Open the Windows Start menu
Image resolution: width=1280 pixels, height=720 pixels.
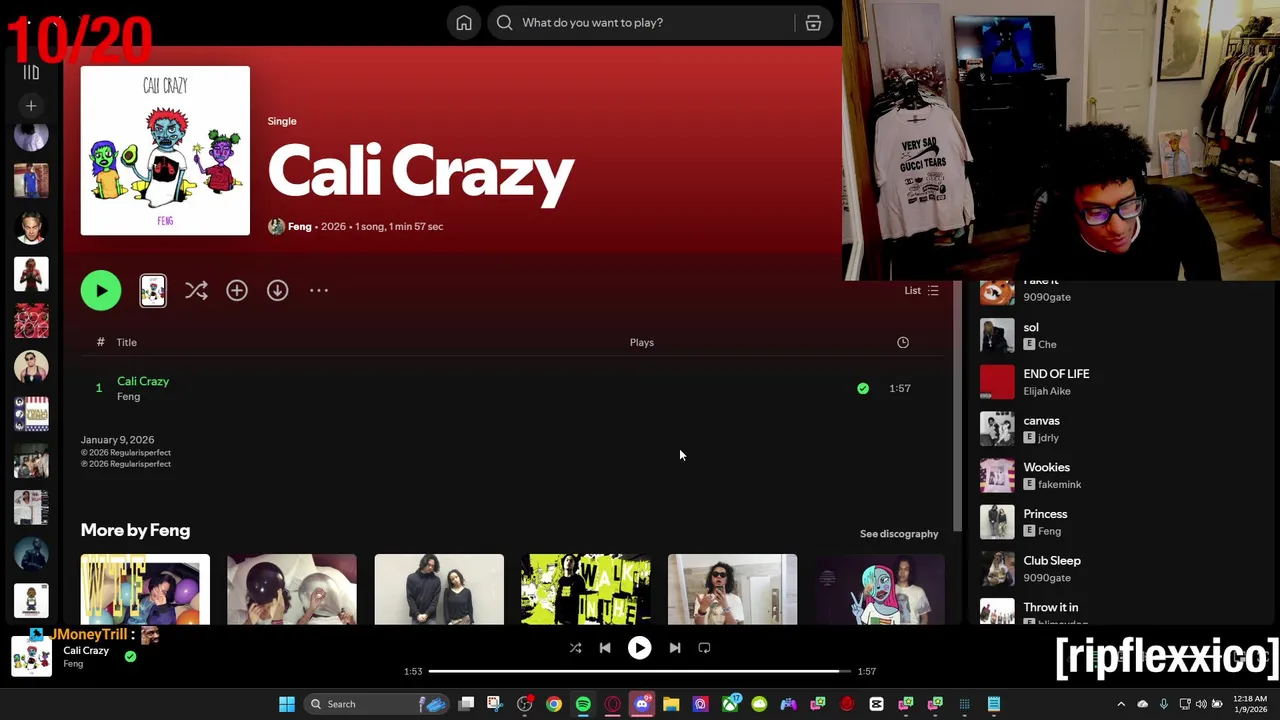pyautogui.click(x=287, y=704)
